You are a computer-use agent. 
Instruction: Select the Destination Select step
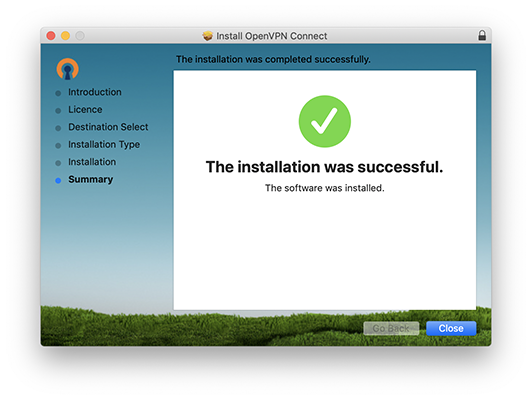coord(108,127)
